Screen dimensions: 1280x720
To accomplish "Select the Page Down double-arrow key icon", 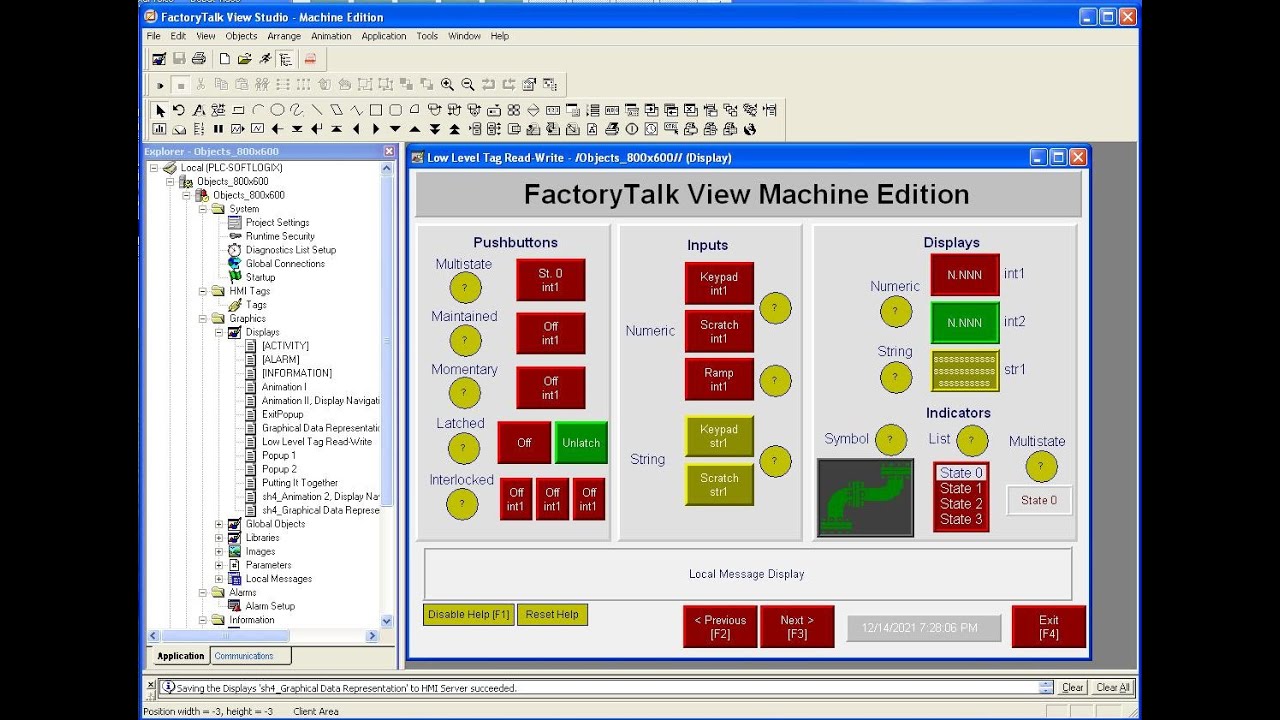I will (435, 129).
